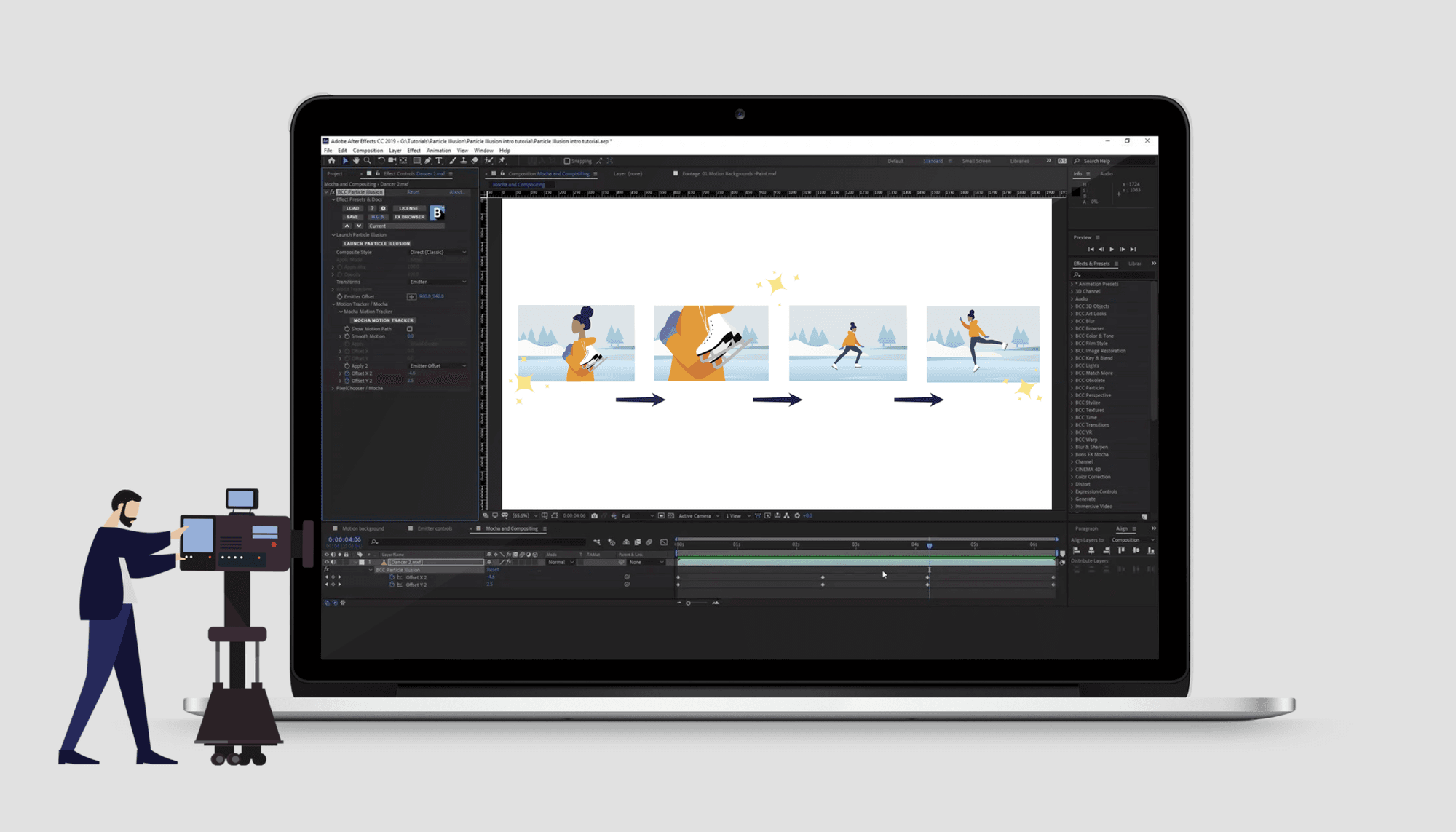The image size is (1456, 832).
Task: Switch to the Project panel tab
Action: click(x=335, y=174)
